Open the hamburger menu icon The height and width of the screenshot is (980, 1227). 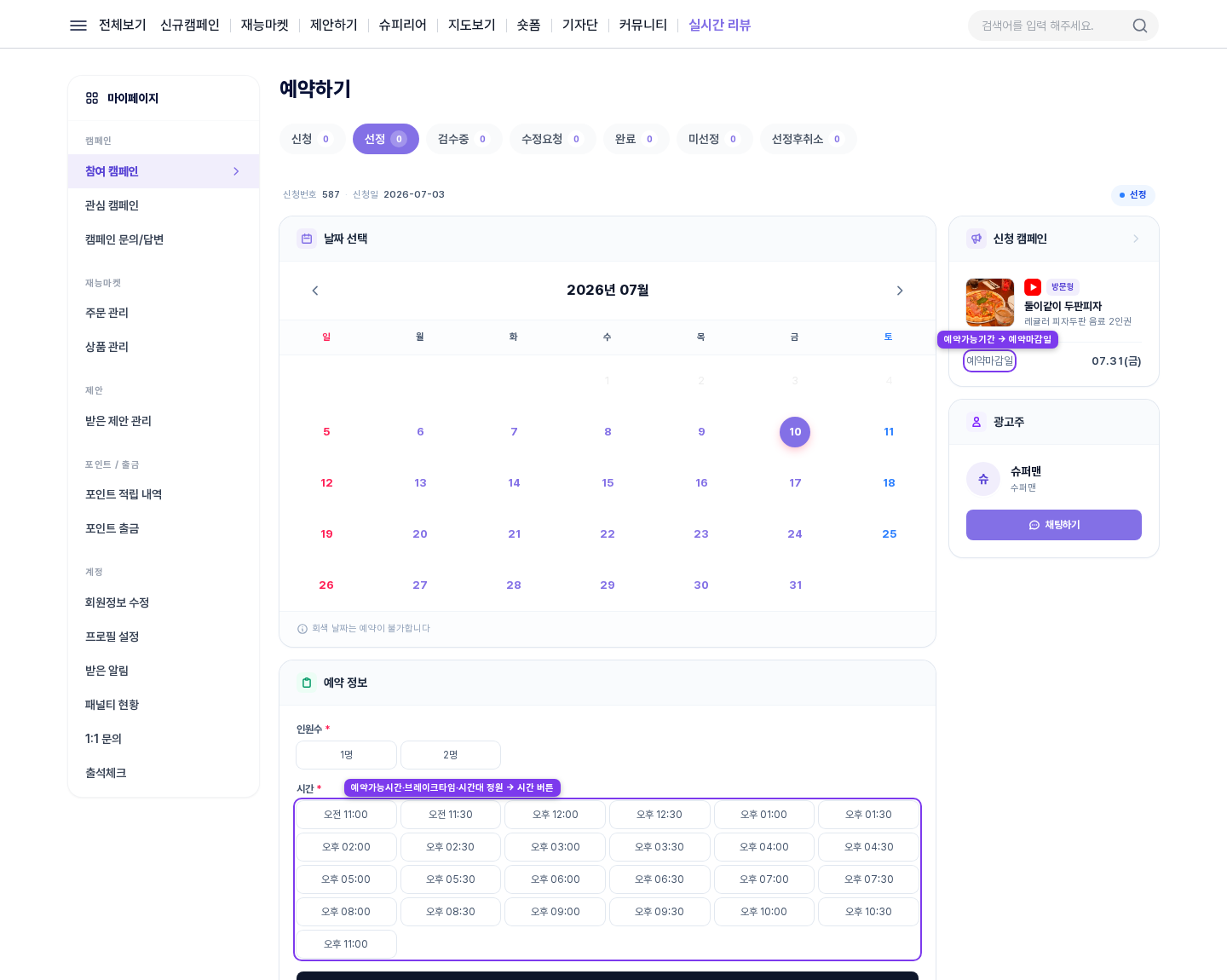(x=78, y=26)
